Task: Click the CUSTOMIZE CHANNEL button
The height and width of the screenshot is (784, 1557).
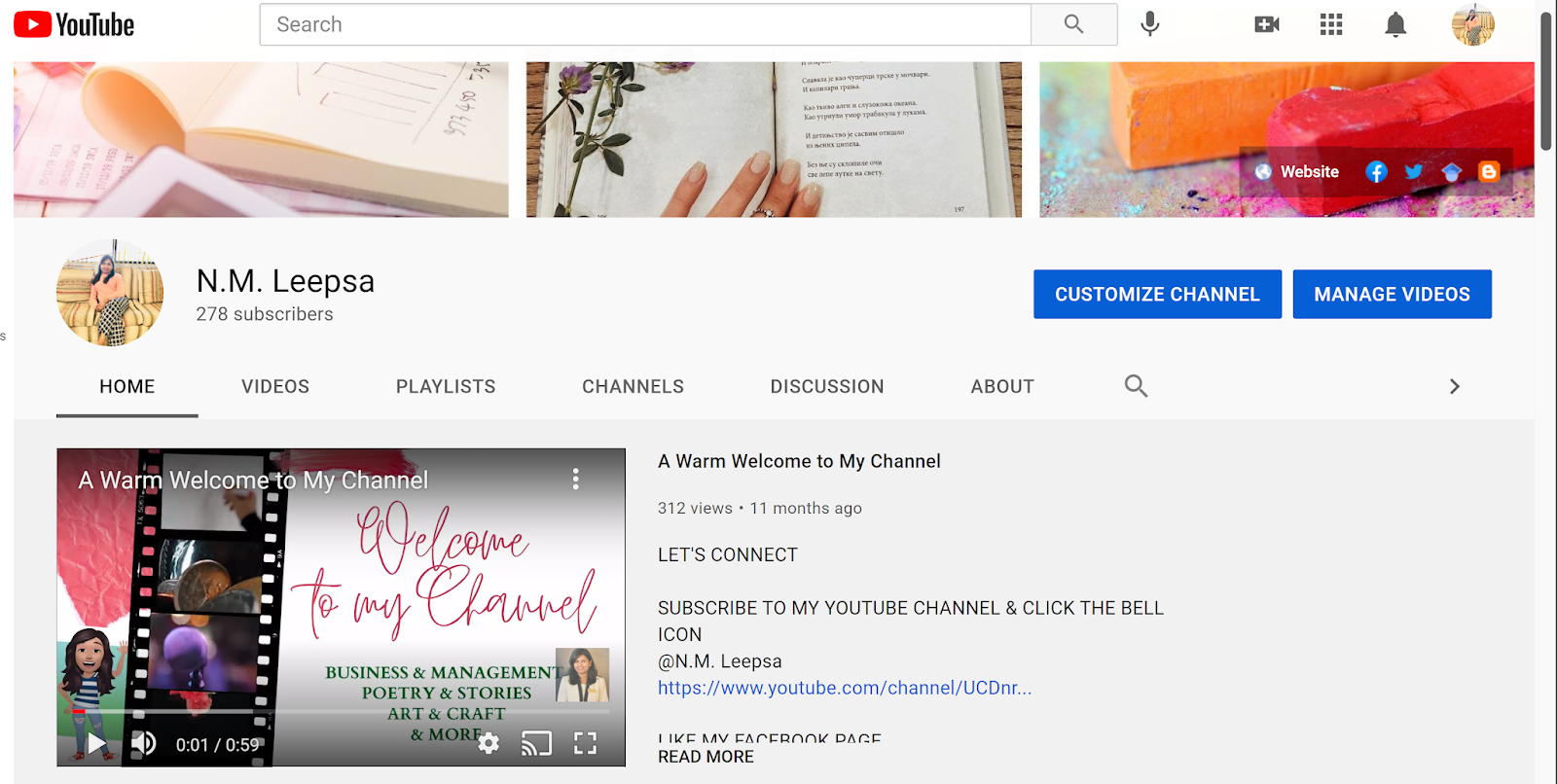Action: click(x=1157, y=294)
